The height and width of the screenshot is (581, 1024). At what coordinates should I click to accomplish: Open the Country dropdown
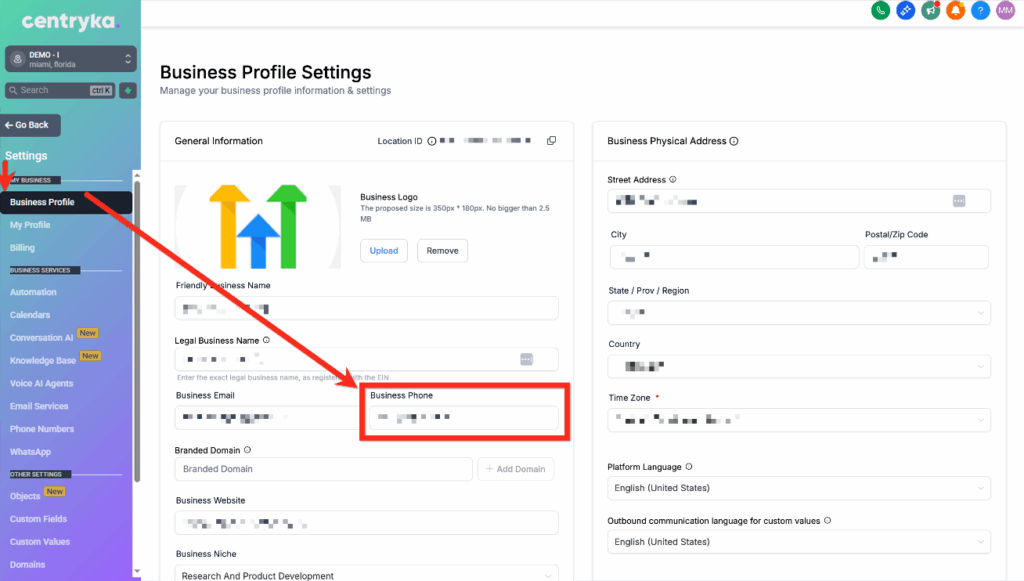(x=799, y=366)
